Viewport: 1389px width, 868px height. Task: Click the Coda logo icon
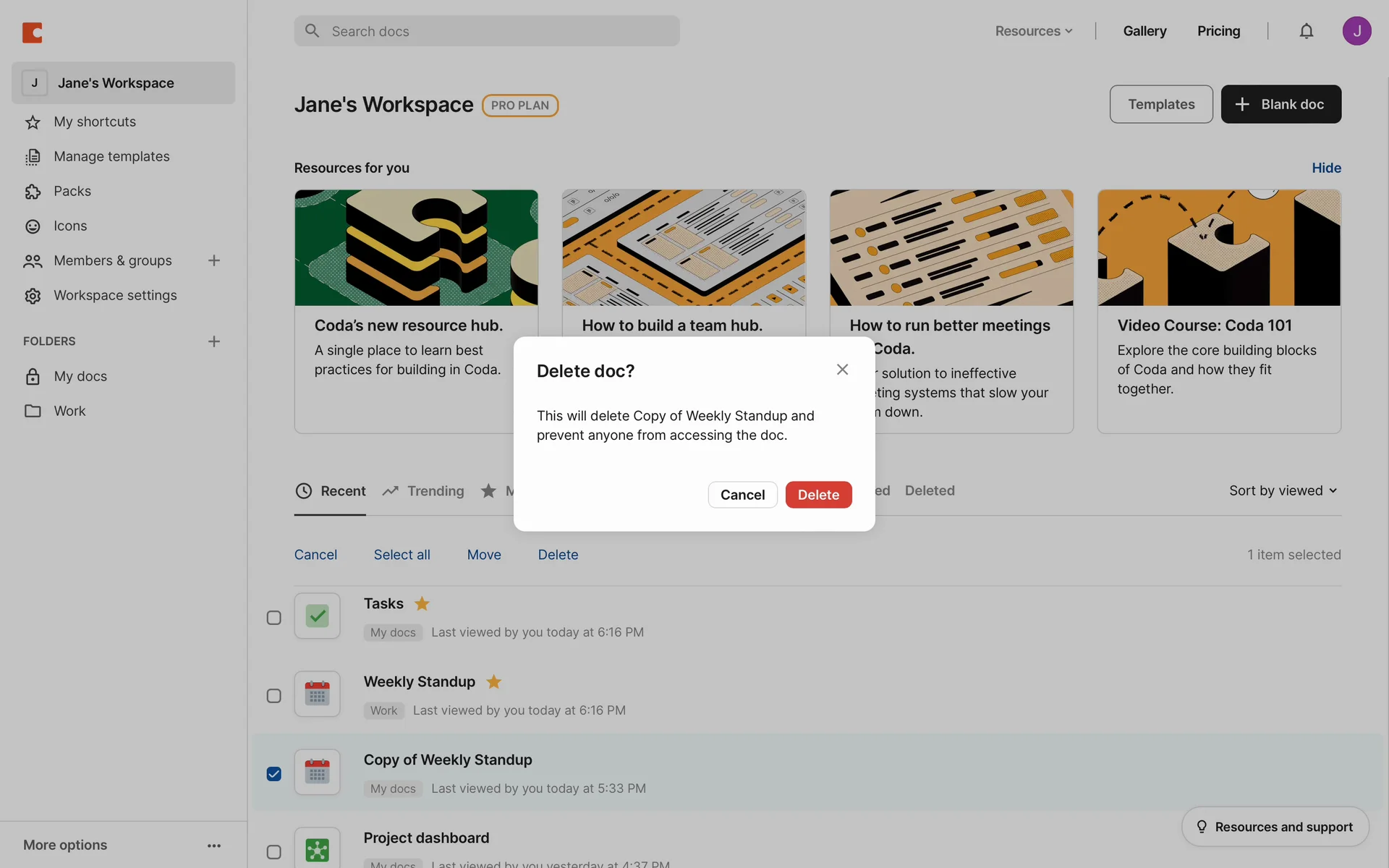coord(33,33)
